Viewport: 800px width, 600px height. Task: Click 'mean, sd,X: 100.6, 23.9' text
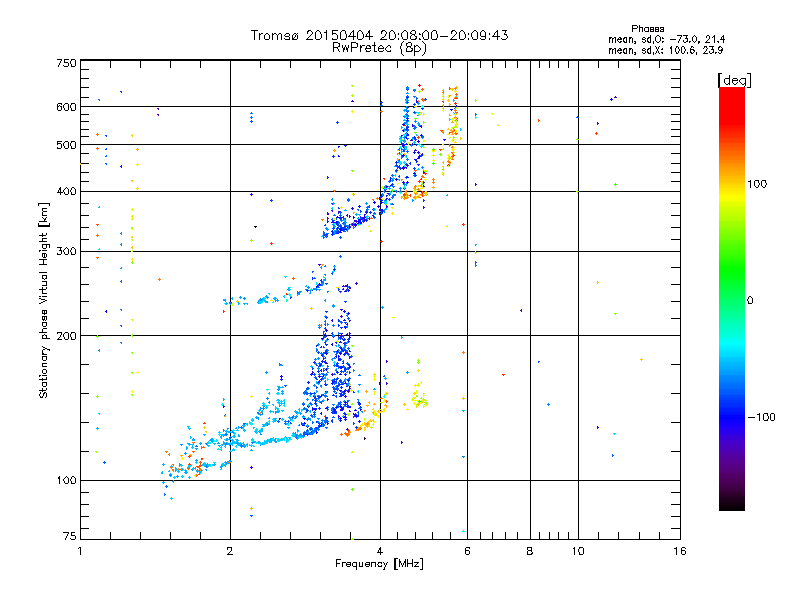coord(665,50)
